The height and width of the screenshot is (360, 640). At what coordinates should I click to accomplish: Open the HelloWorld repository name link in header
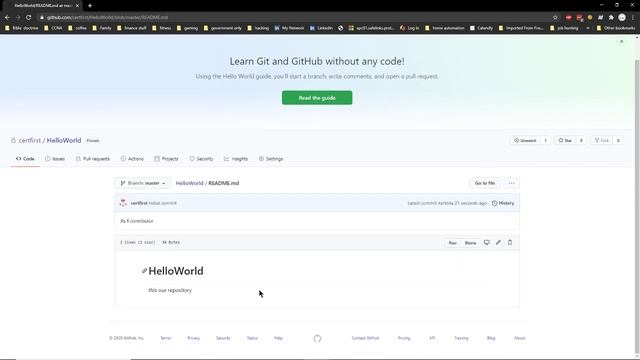(x=64, y=140)
